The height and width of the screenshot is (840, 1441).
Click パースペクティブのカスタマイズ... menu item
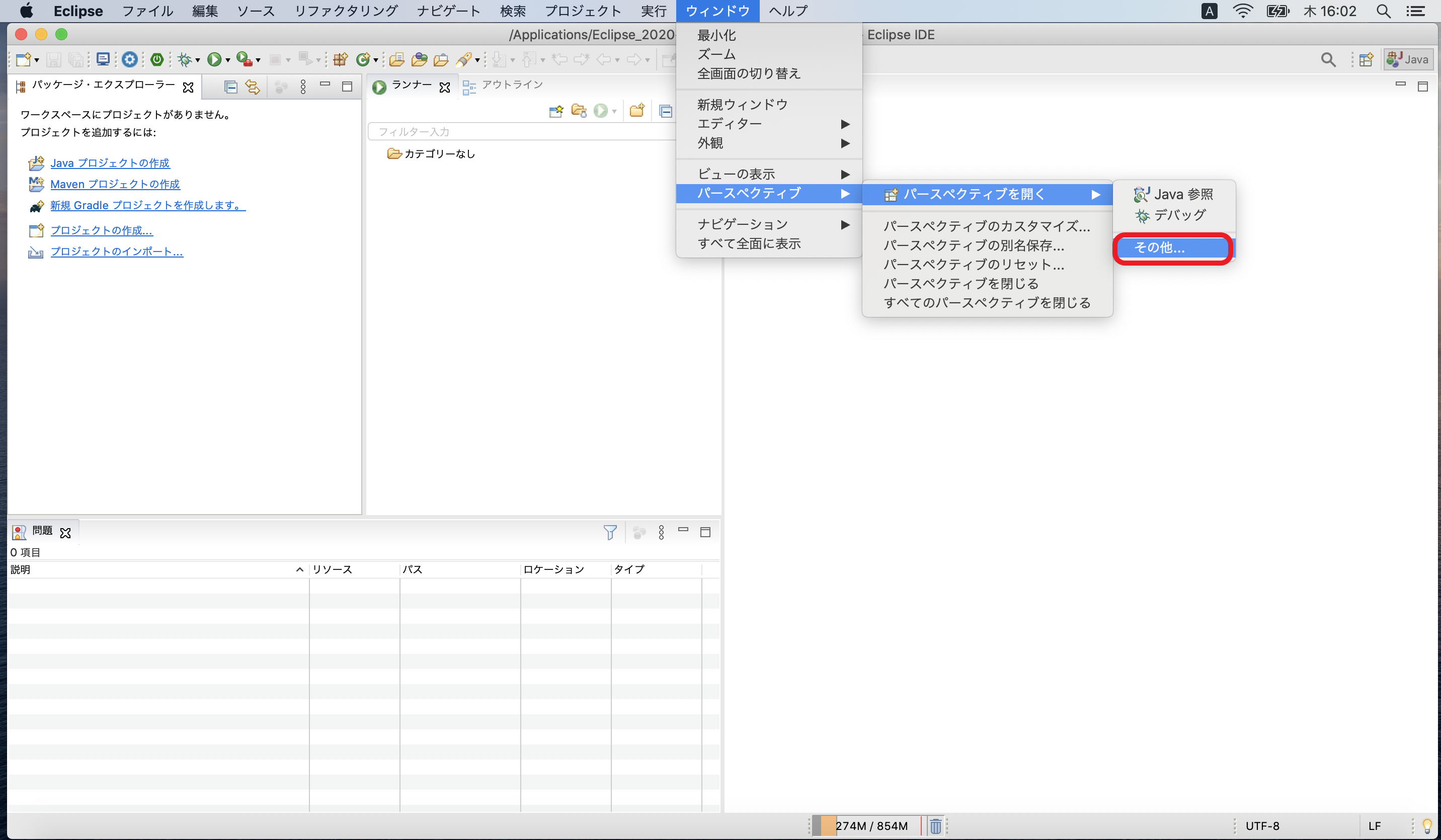pos(987,226)
